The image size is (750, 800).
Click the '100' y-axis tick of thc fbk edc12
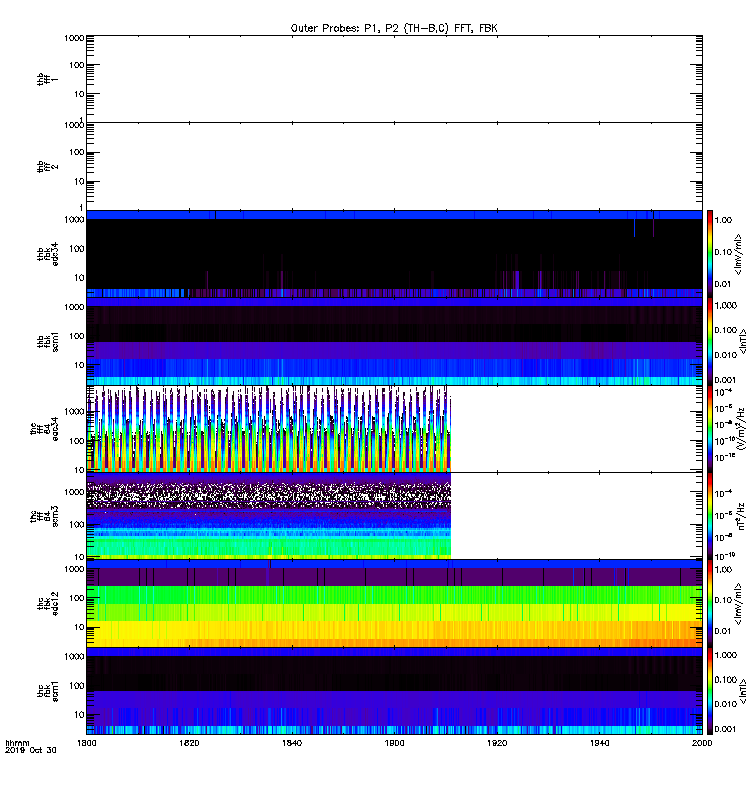click(x=77, y=597)
